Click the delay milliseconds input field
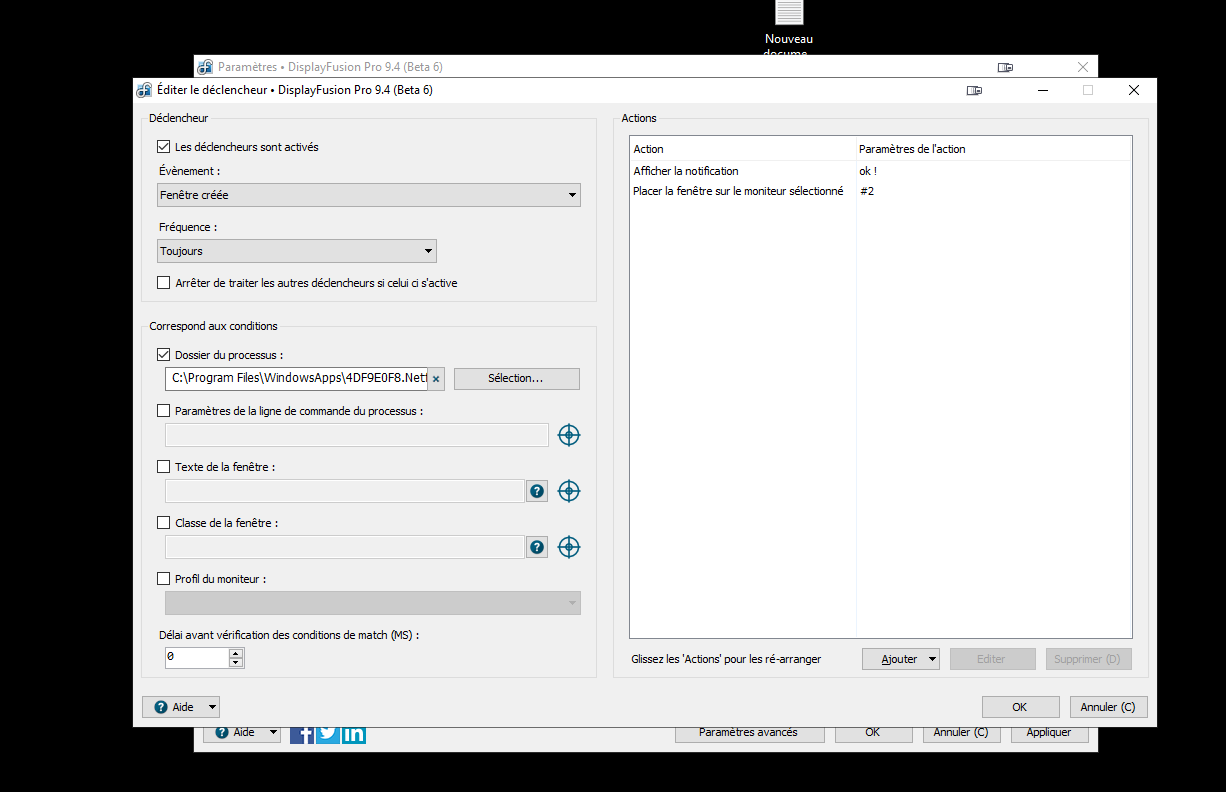Screen dimensions: 1226x792 pyautogui.click(x=197, y=658)
